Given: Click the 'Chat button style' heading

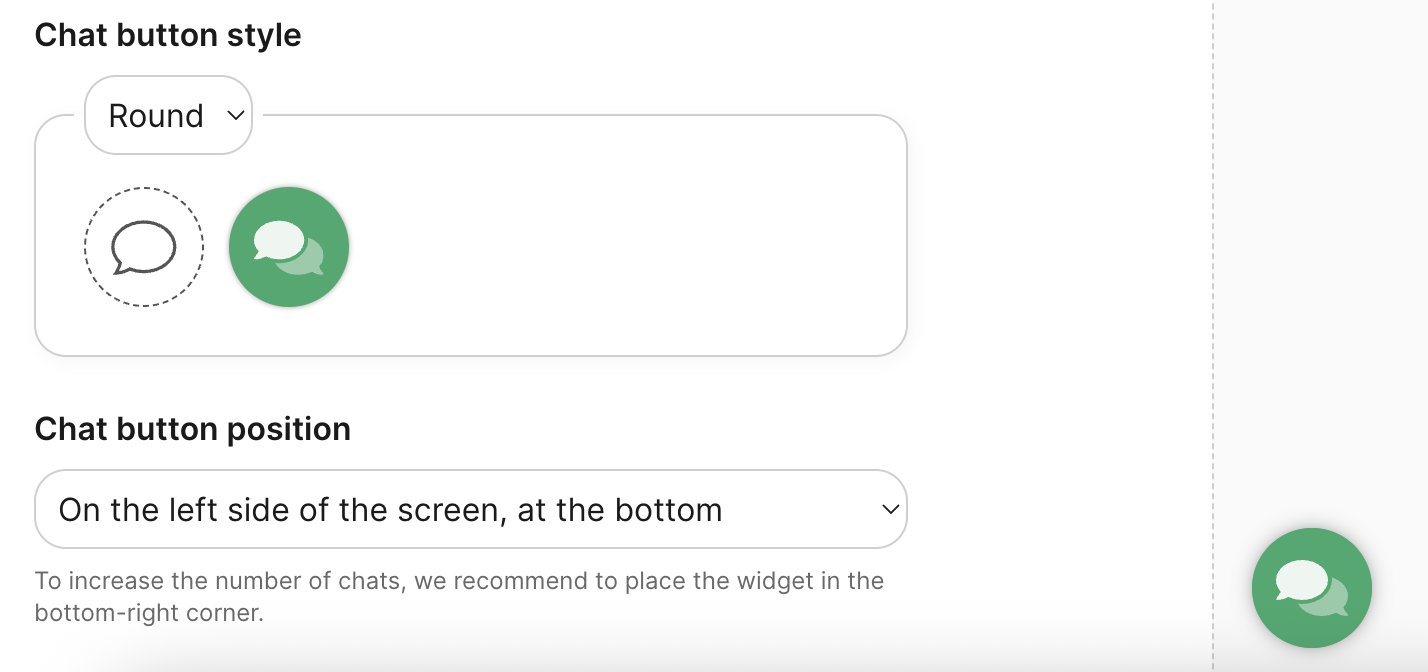Looking at the screenshot, I should click(168, 35).
